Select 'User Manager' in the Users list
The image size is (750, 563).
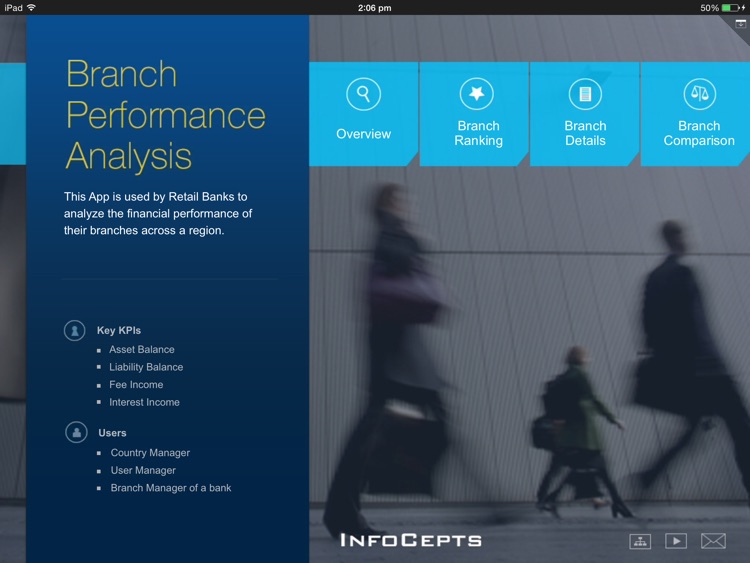click(x=143, y=471)
